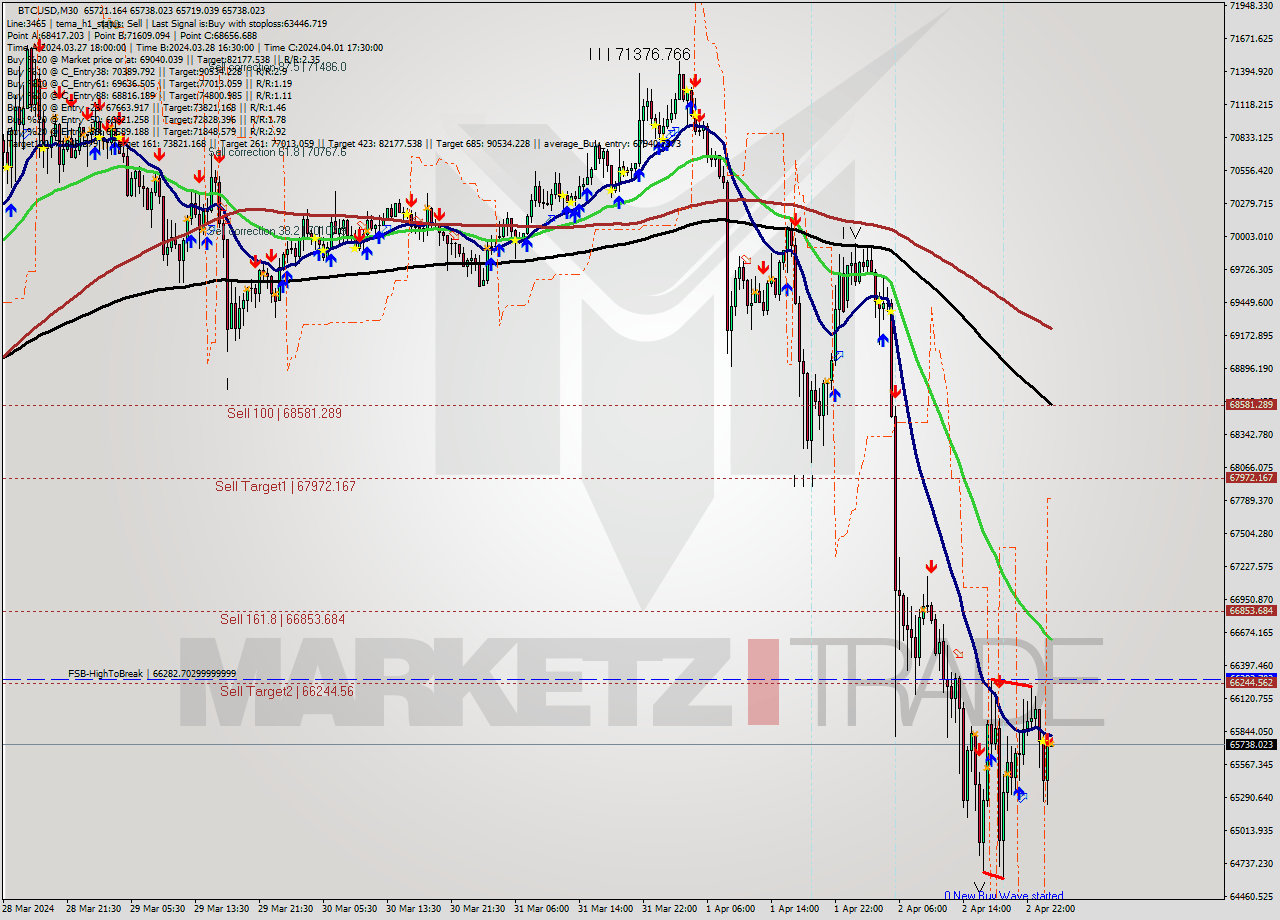Click the 64737.230 price axis value
The image size is (1280, 920).
[1251, 864]
